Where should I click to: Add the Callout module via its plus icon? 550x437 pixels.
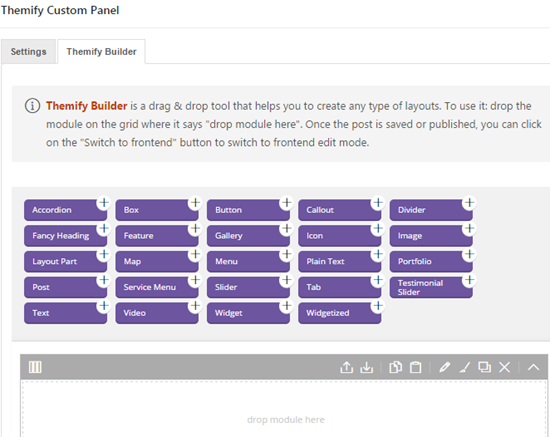(378, 203)
